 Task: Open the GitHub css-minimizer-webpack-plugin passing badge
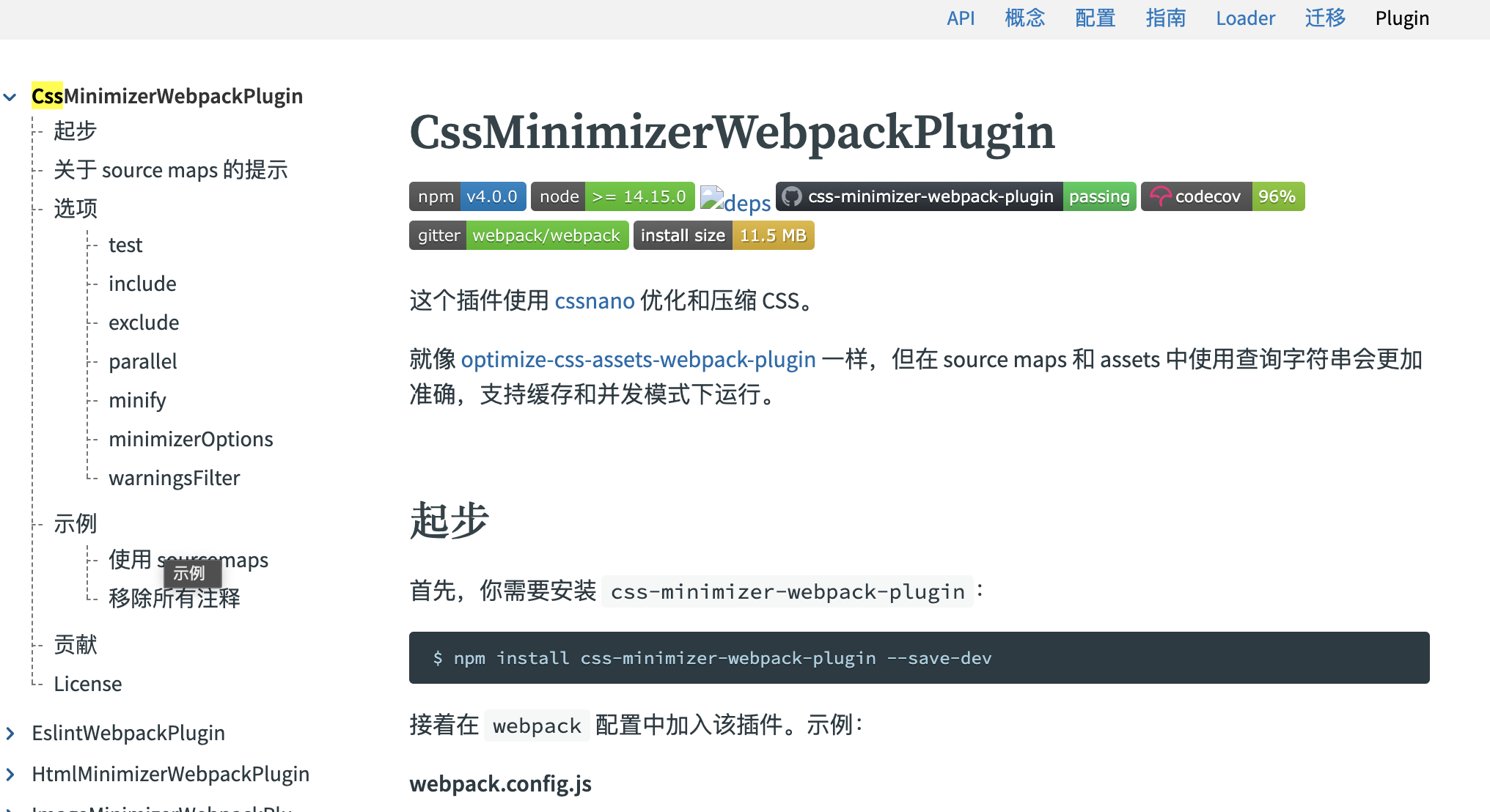click(955, 196)
